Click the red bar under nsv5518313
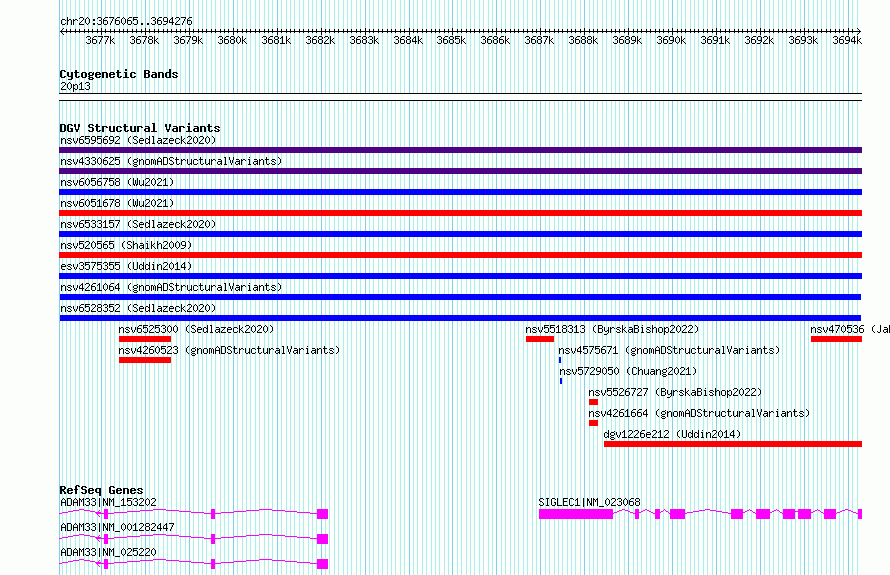 click(540, 339)
